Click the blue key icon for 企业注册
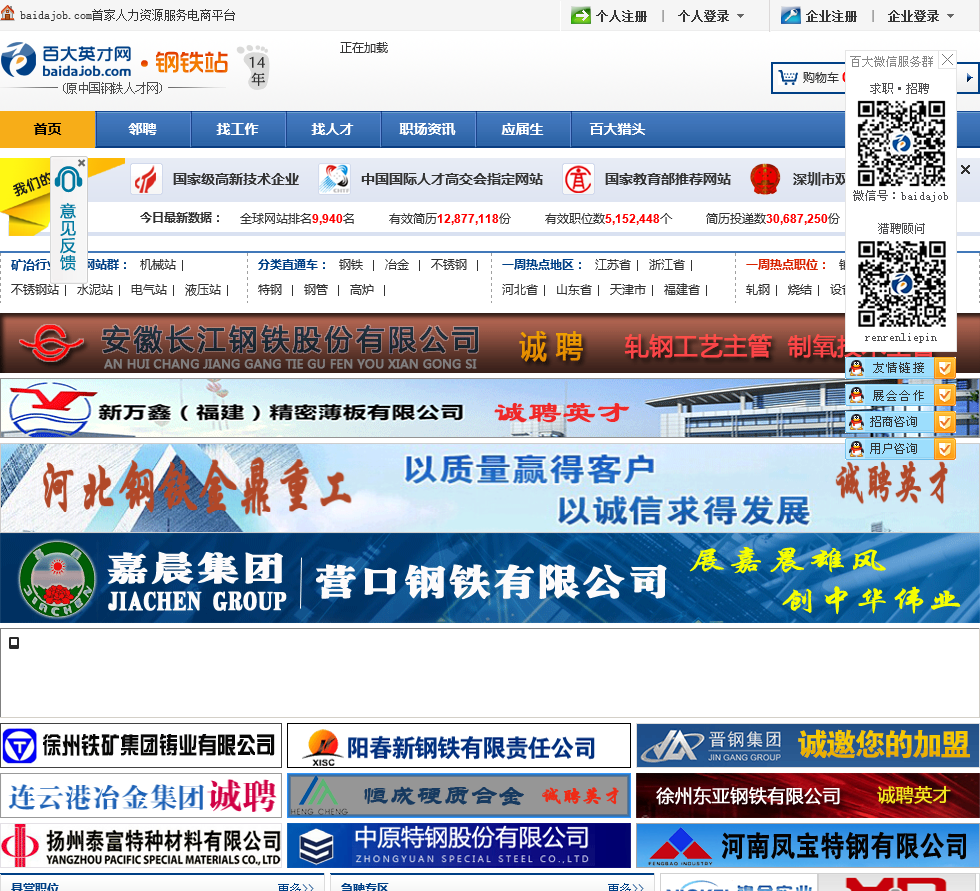This screenshot has width=980, height=891. tap(791, 16)
